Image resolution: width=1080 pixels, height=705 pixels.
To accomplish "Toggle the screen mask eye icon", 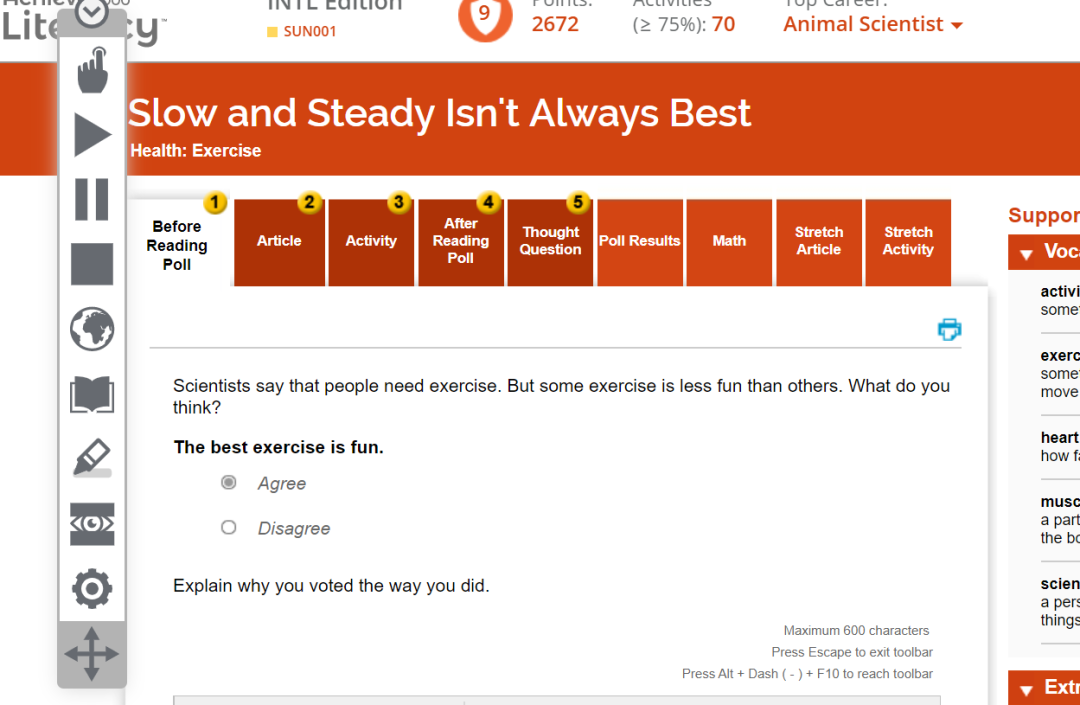I will coord(92,524).
